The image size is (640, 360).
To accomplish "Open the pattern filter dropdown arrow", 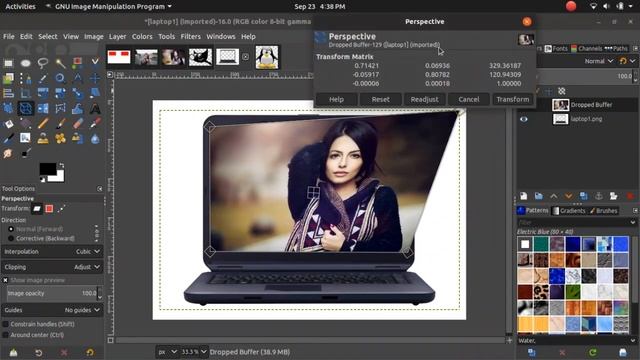I will [633, 222].
